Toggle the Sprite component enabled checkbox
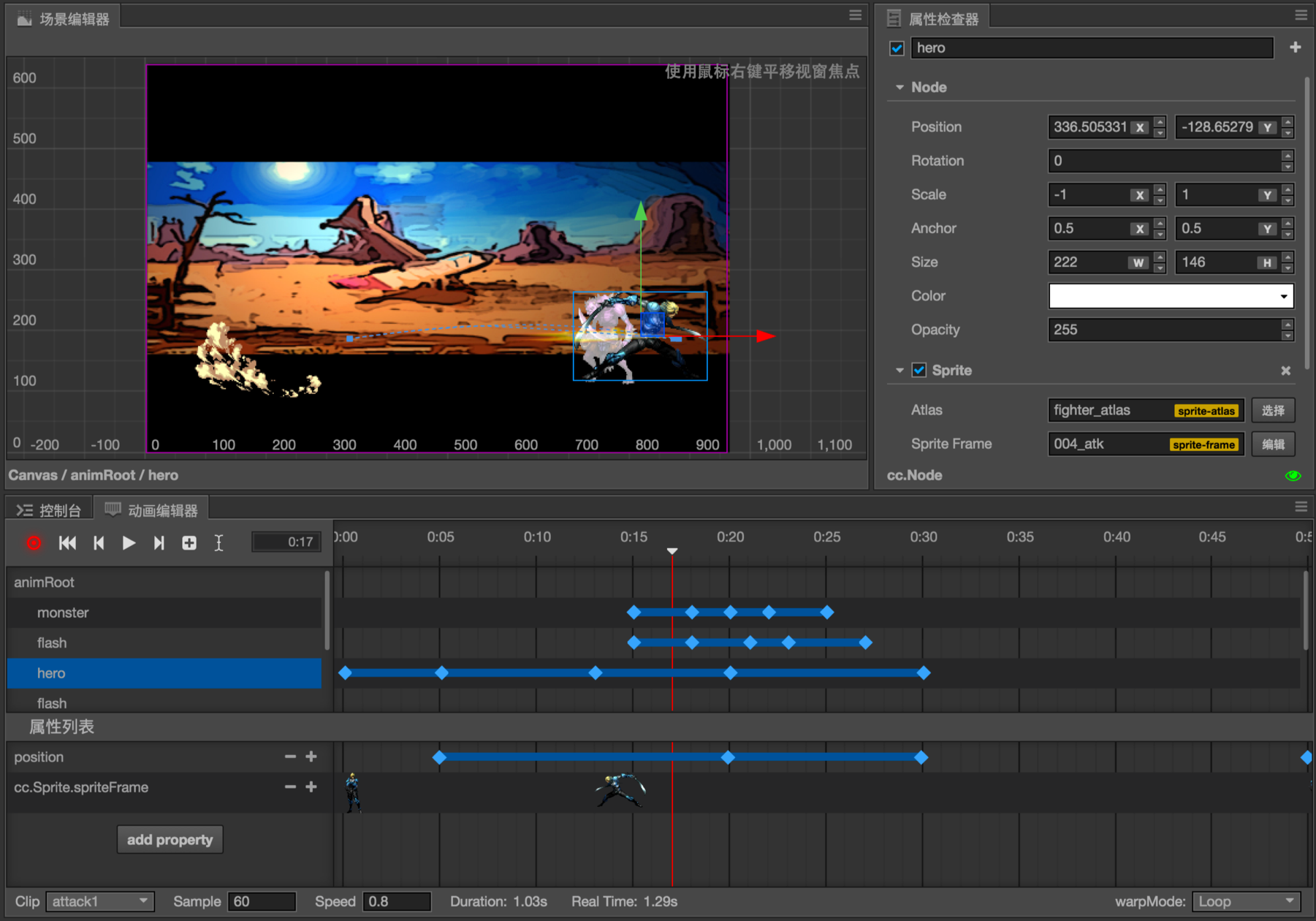This screenshot has width=1316, height=921. [x=919, y=370]
